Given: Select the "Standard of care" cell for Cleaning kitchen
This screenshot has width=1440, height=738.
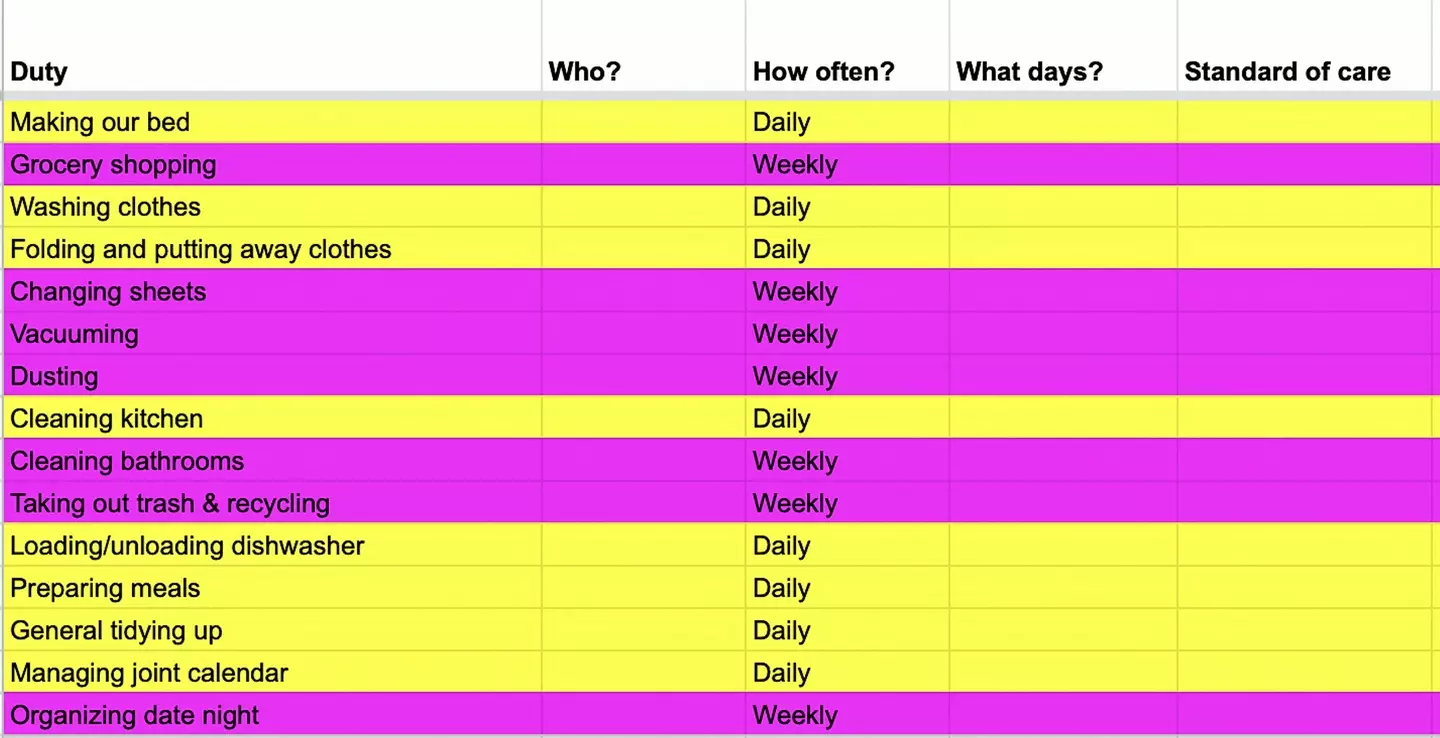Looking at the screenshot, I should [x=1305, y=419].
